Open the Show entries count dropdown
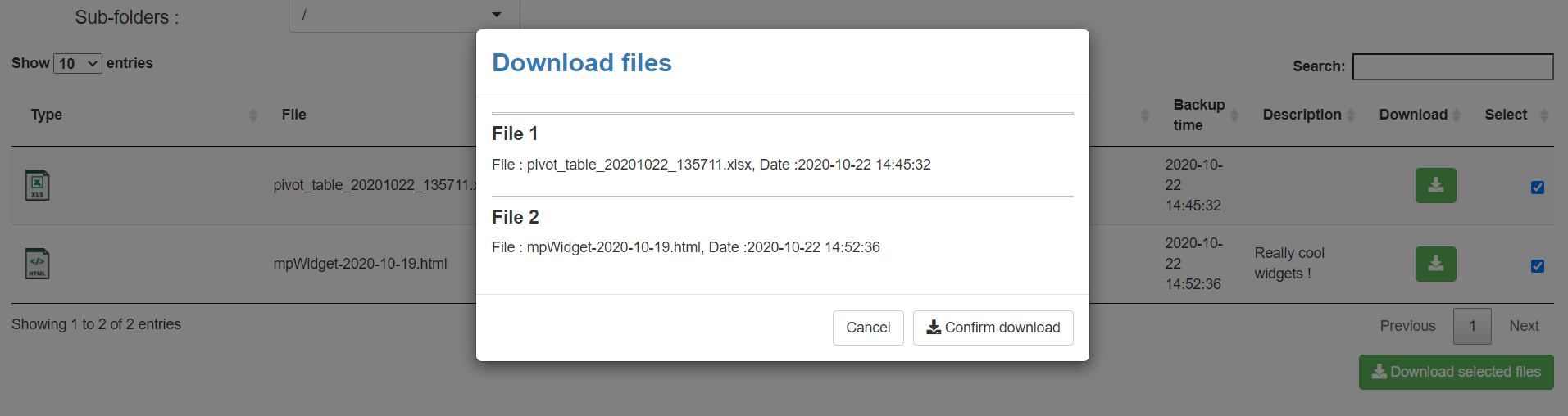The width and height of the screenshot is (1568, 416). 78,63
